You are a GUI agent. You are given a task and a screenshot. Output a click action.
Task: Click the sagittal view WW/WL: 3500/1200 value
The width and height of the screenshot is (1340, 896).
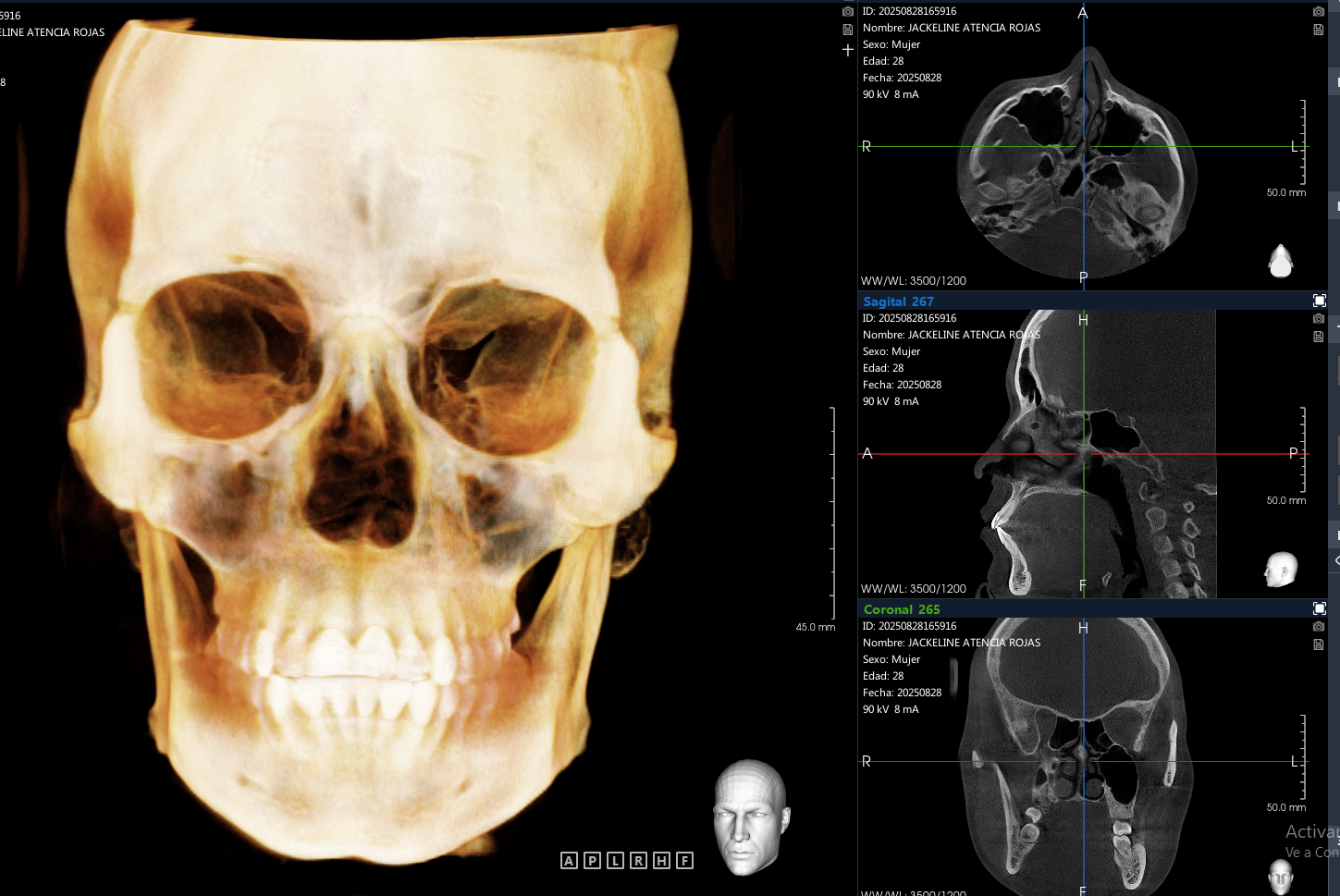(914, 588)
